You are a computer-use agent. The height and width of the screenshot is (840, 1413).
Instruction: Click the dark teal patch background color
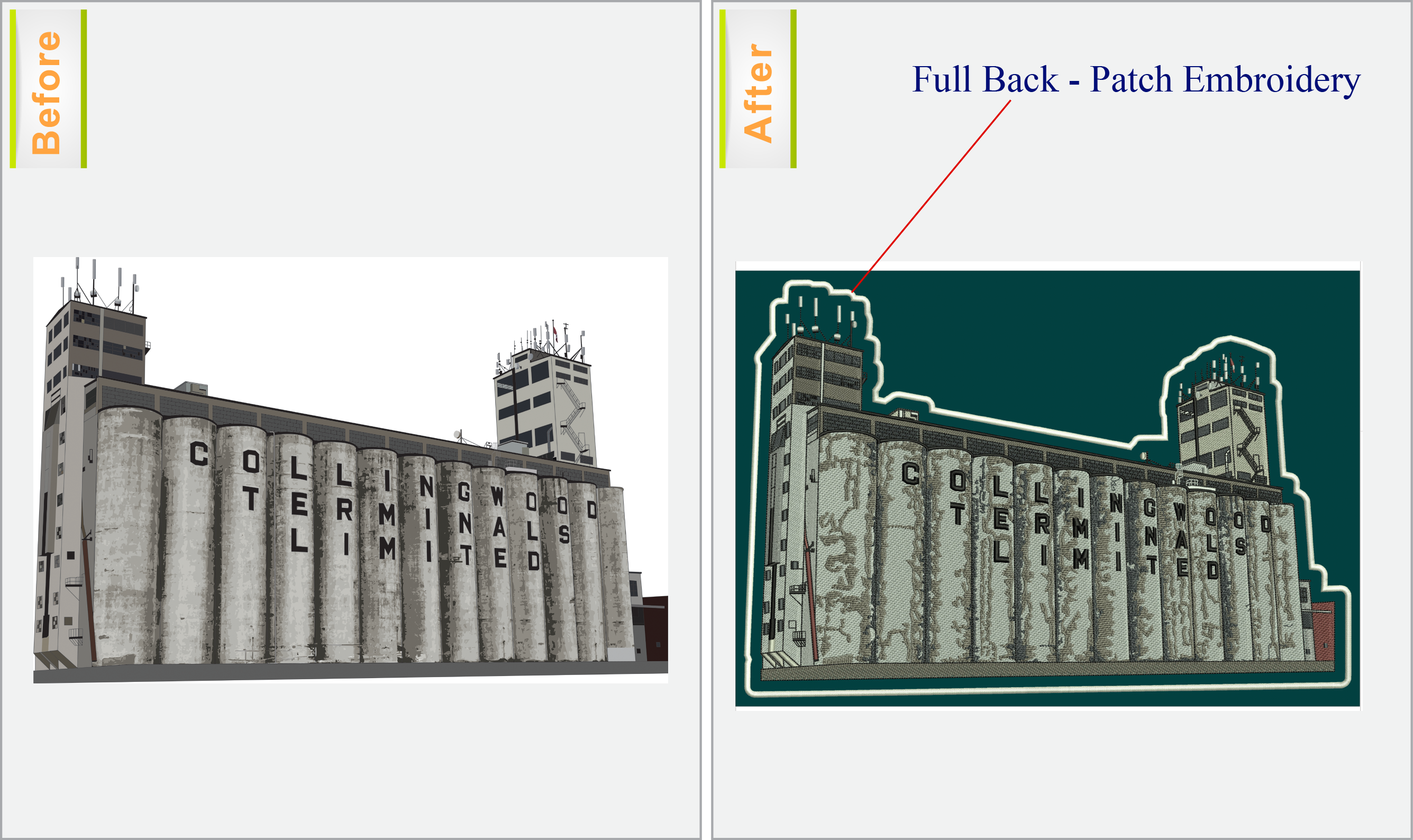pos(1019,340)
